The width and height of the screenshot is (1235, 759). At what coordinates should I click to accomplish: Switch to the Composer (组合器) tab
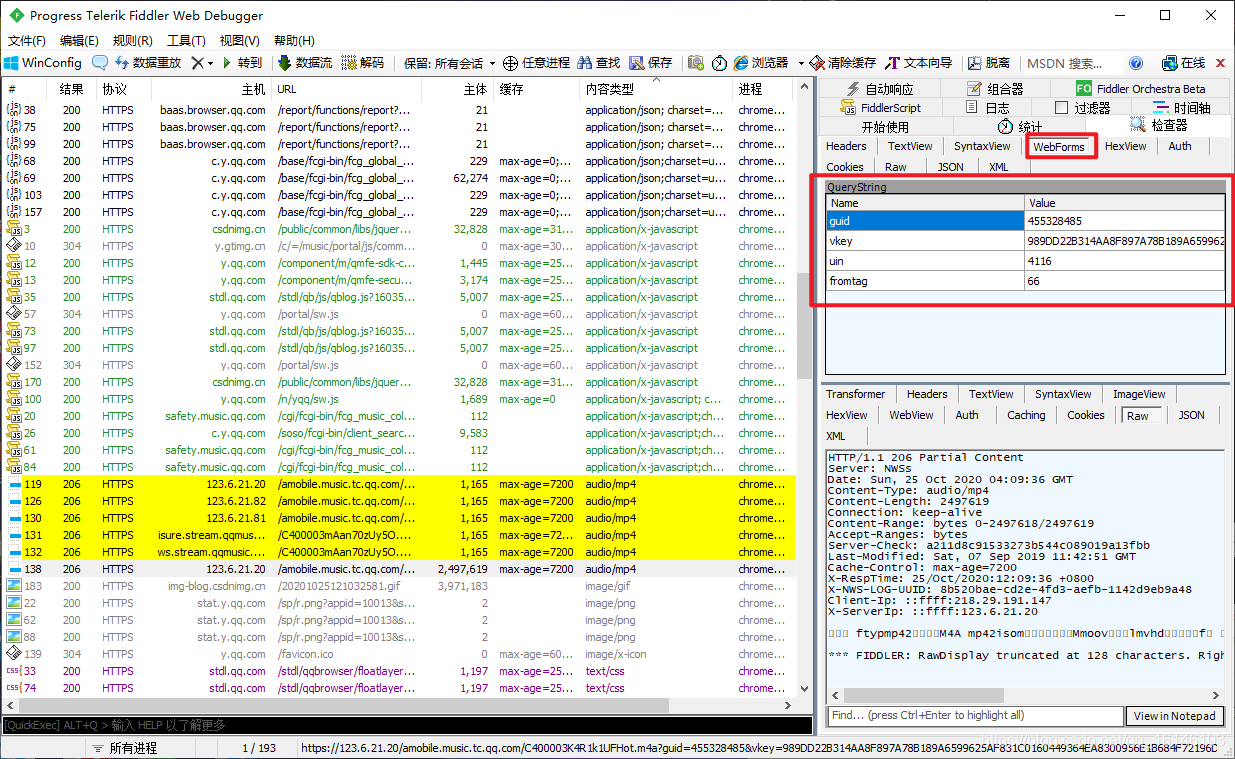click(x=994, y=89)
